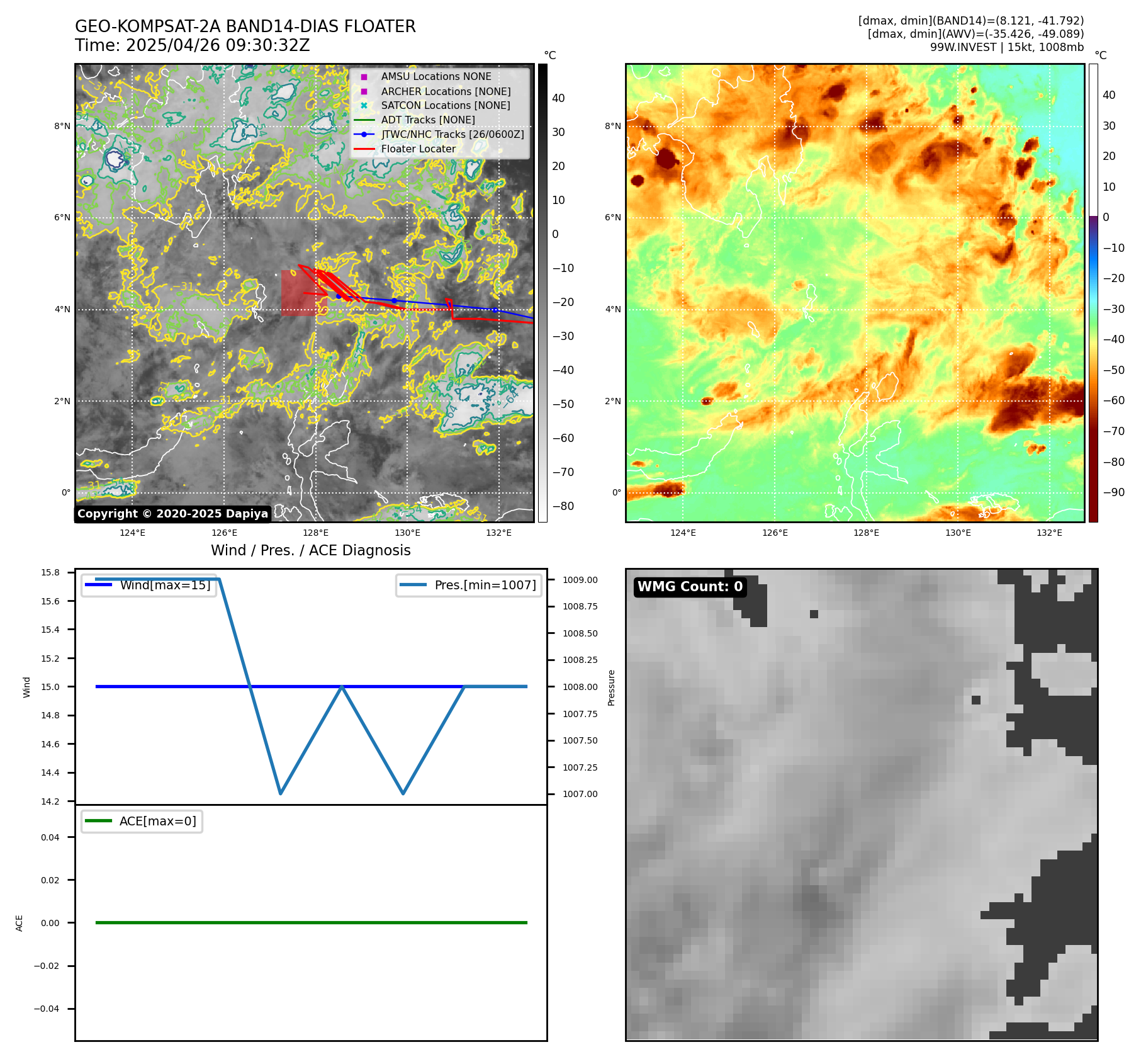Click the 'SATCON Locations [NONE]' legend entry

446,105
